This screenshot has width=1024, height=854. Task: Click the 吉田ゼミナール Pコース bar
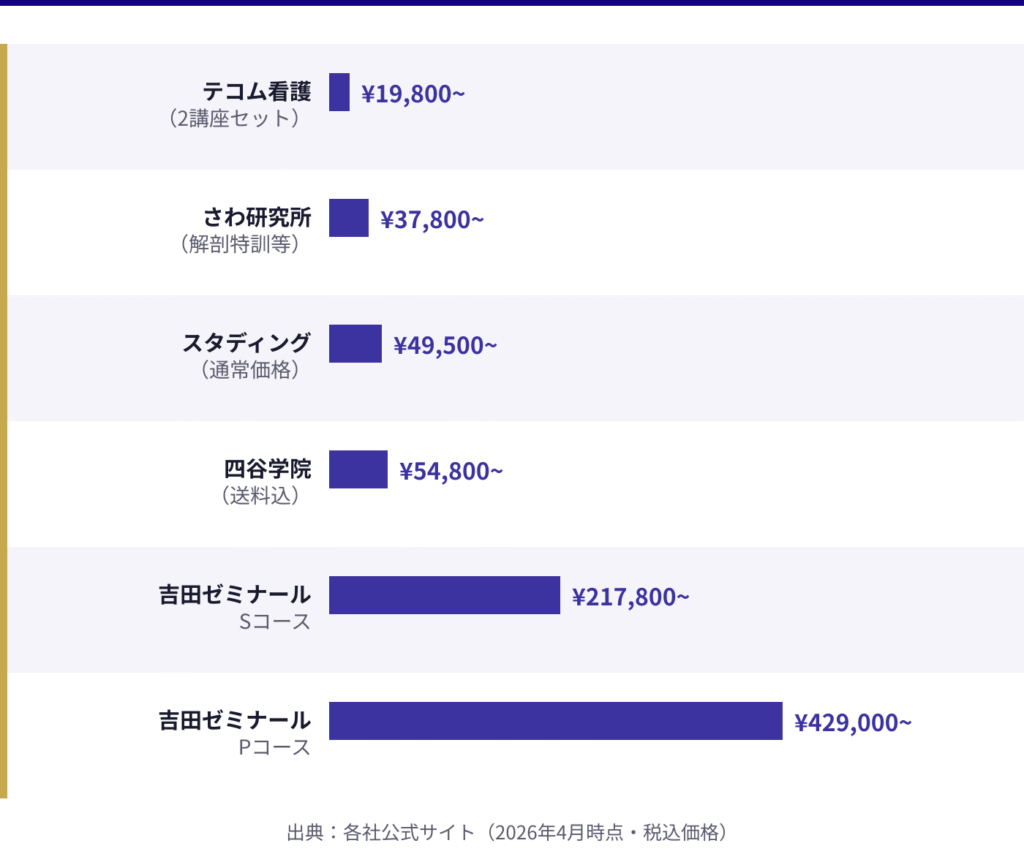coord(555,721)
